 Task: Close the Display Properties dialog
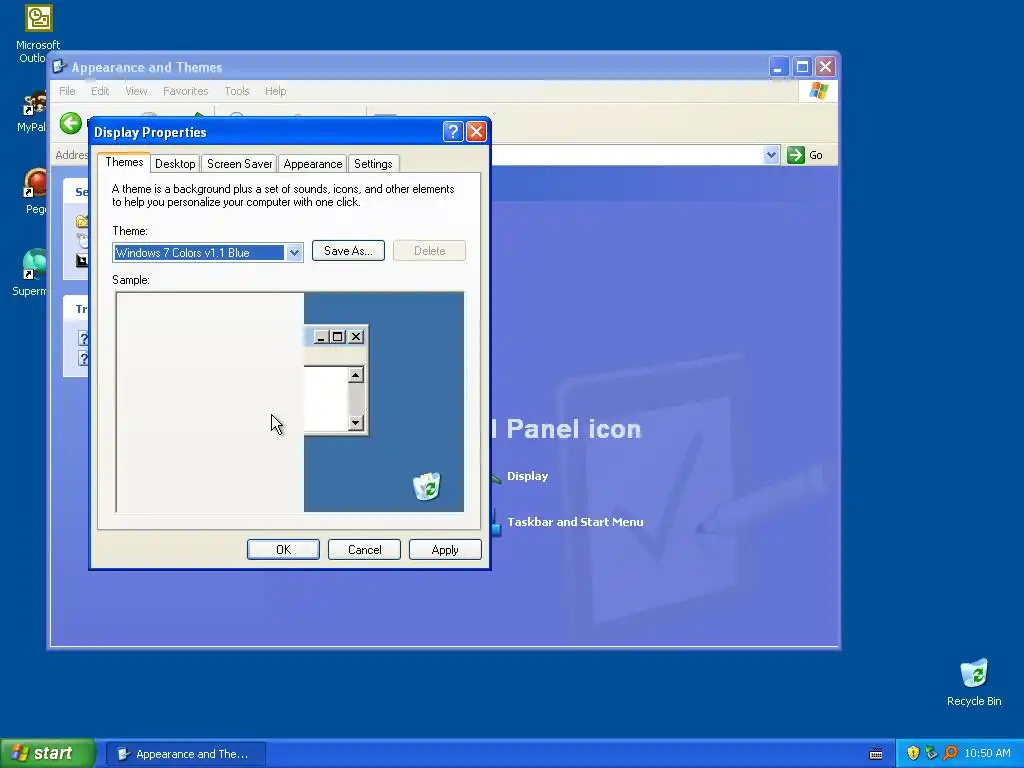click(x=477, y=132)
